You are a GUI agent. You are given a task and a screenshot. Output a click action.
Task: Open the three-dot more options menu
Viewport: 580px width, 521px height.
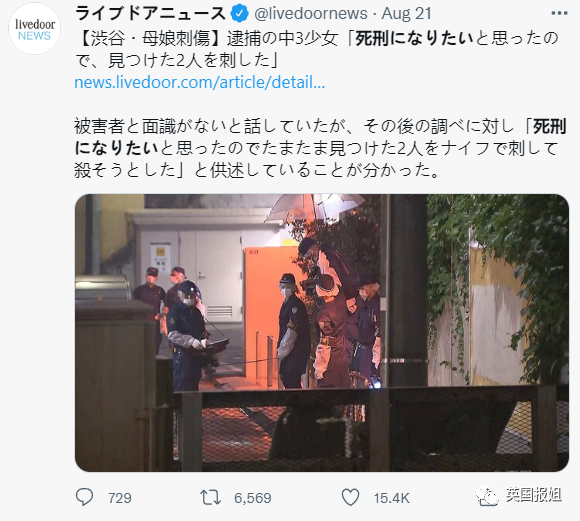(559, 14)
